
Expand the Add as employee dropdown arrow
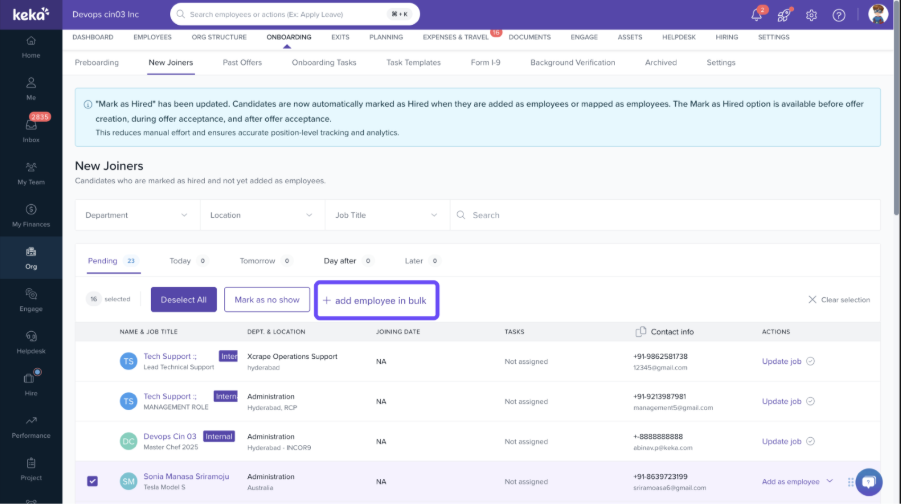coord(829,481)
